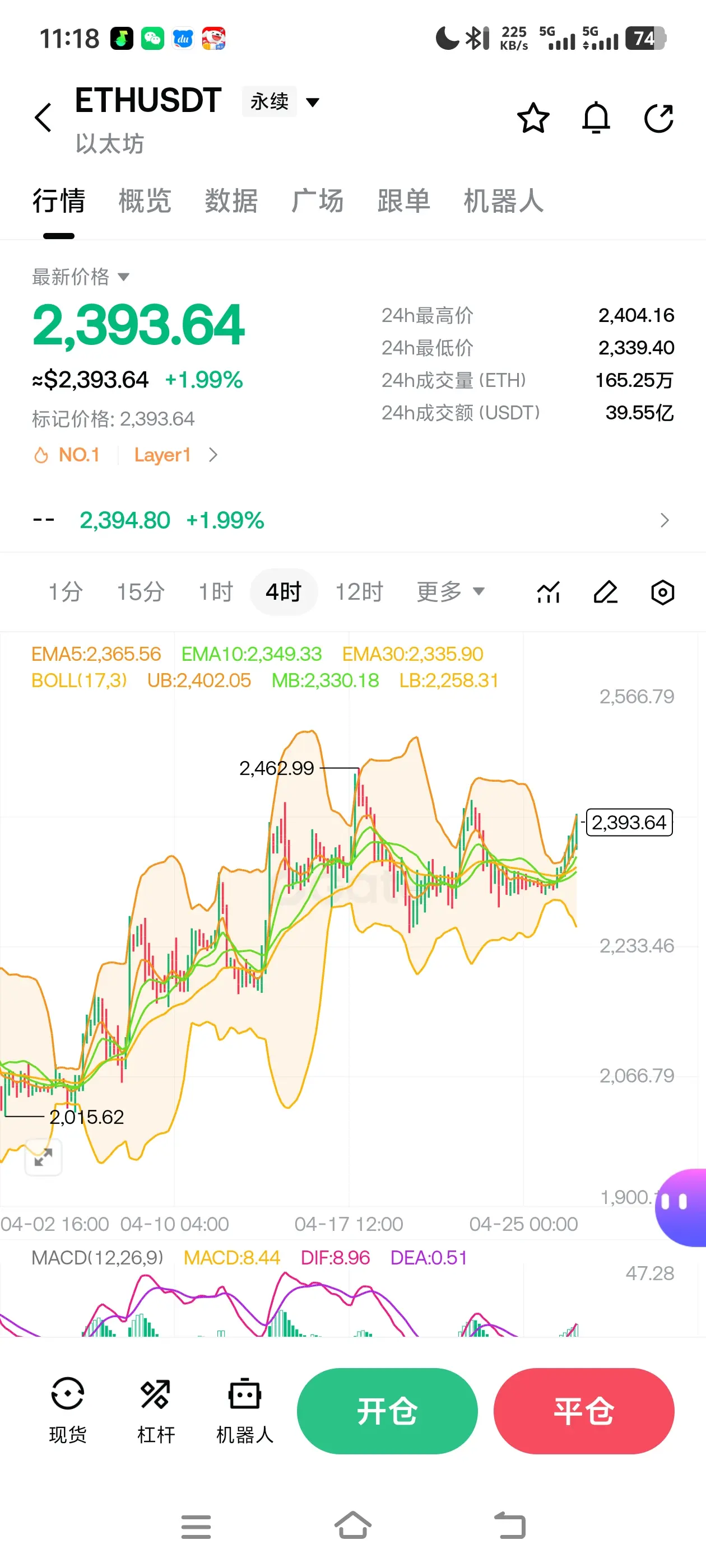The image size is (706, 1568).
Task: Tap the green 开仓 open position button
Action: tap(387, 1411)
